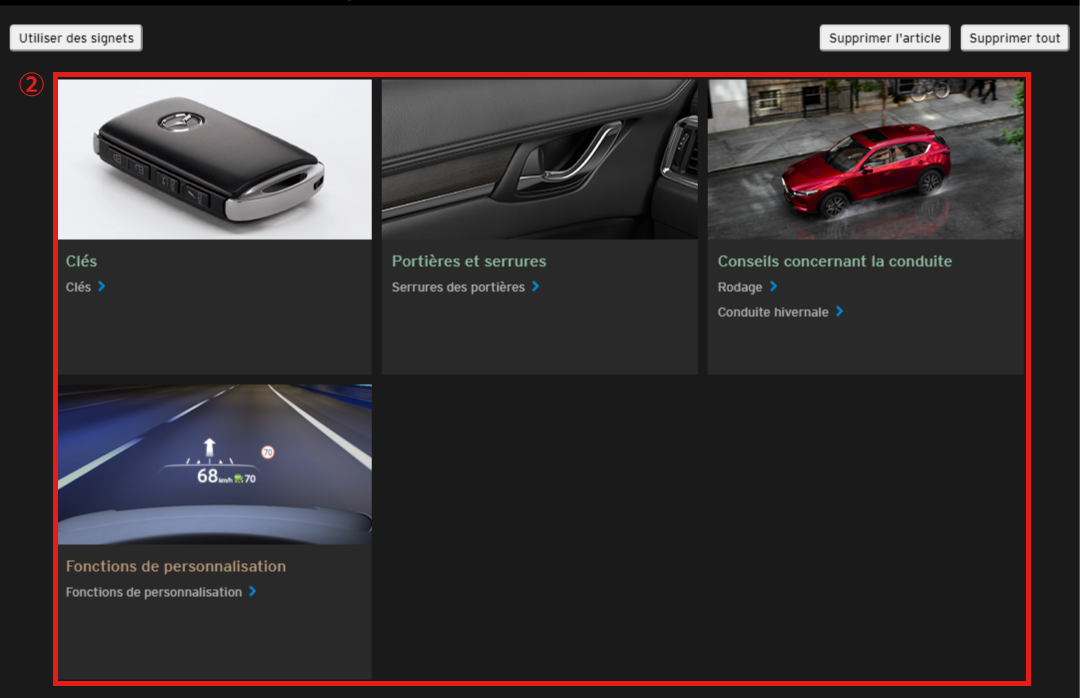
Task: Open the small Fonctions de personnalisation link text
Action: [x=154, y=592]
